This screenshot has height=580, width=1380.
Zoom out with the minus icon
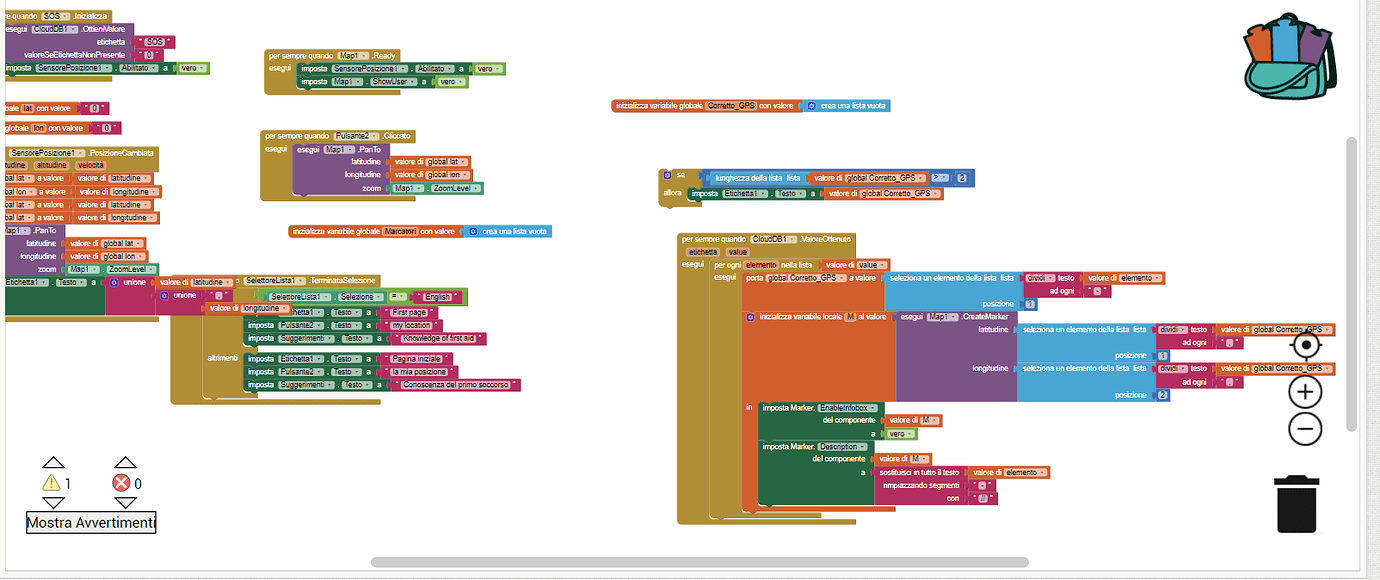(1305, 429)
